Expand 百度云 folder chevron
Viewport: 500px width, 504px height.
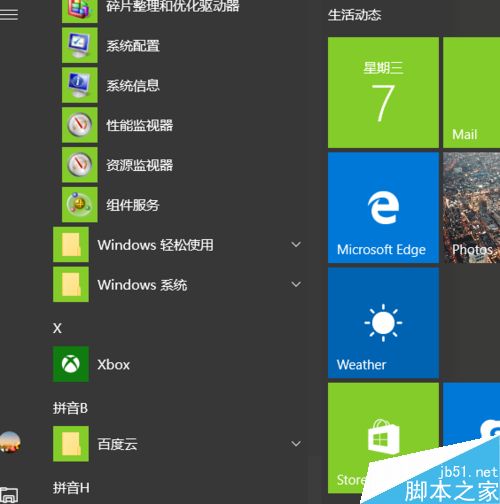296,444
